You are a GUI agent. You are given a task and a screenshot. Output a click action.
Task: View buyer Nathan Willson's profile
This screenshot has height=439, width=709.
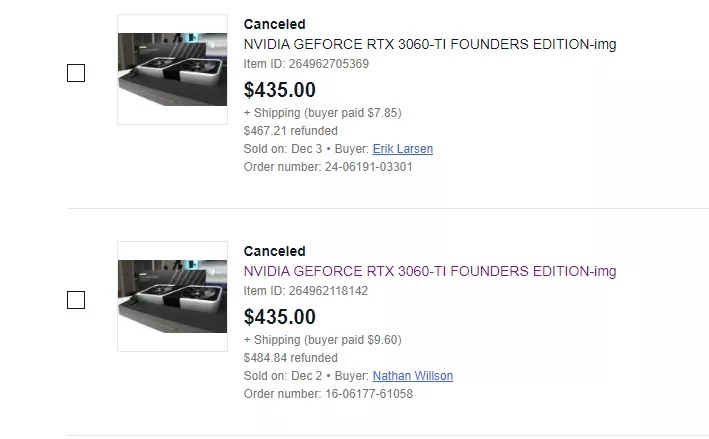tap(412, 376)
